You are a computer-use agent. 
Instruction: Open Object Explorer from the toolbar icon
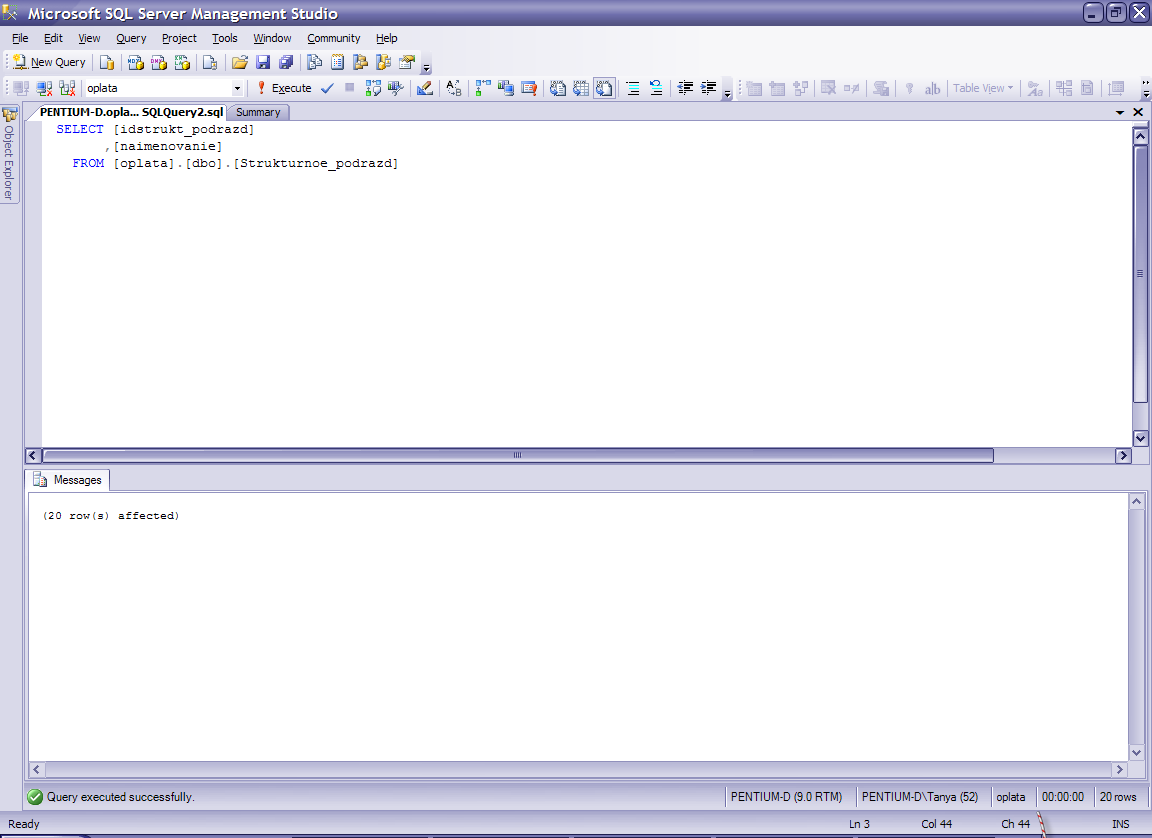360,62
